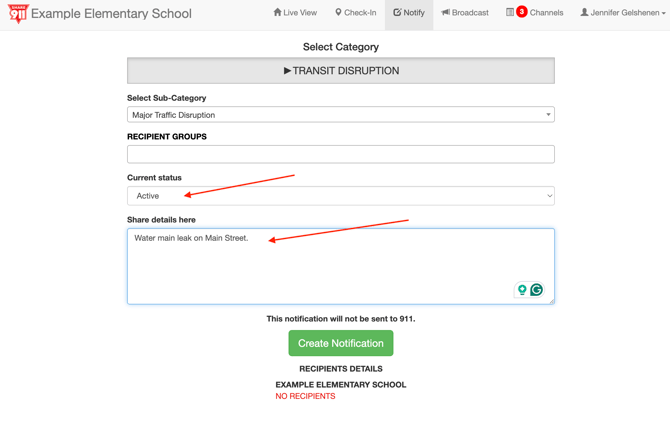The height and width of the screenshot is (437, 670).
Task: Open the Grammarly icon in details box
Action: click(x=537, y=290)
